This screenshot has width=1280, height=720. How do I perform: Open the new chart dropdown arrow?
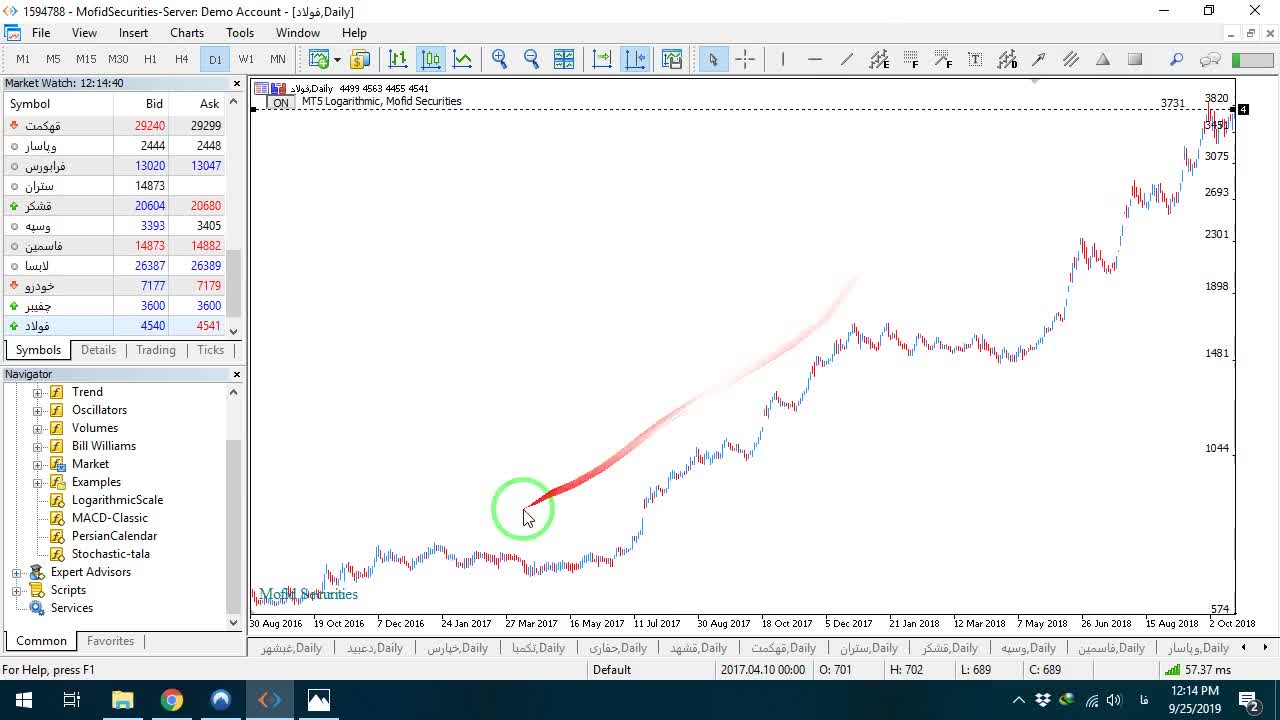click(x=337, y=59)
